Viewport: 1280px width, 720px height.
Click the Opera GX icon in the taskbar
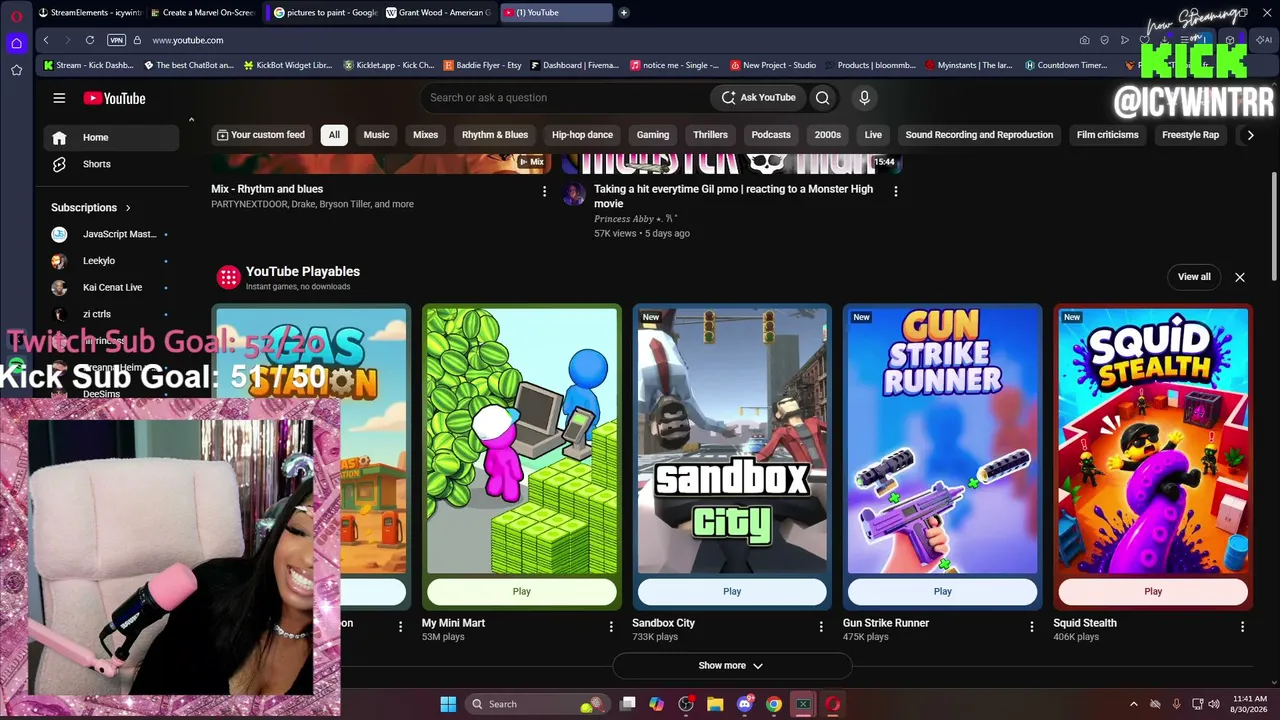[833, 704]
